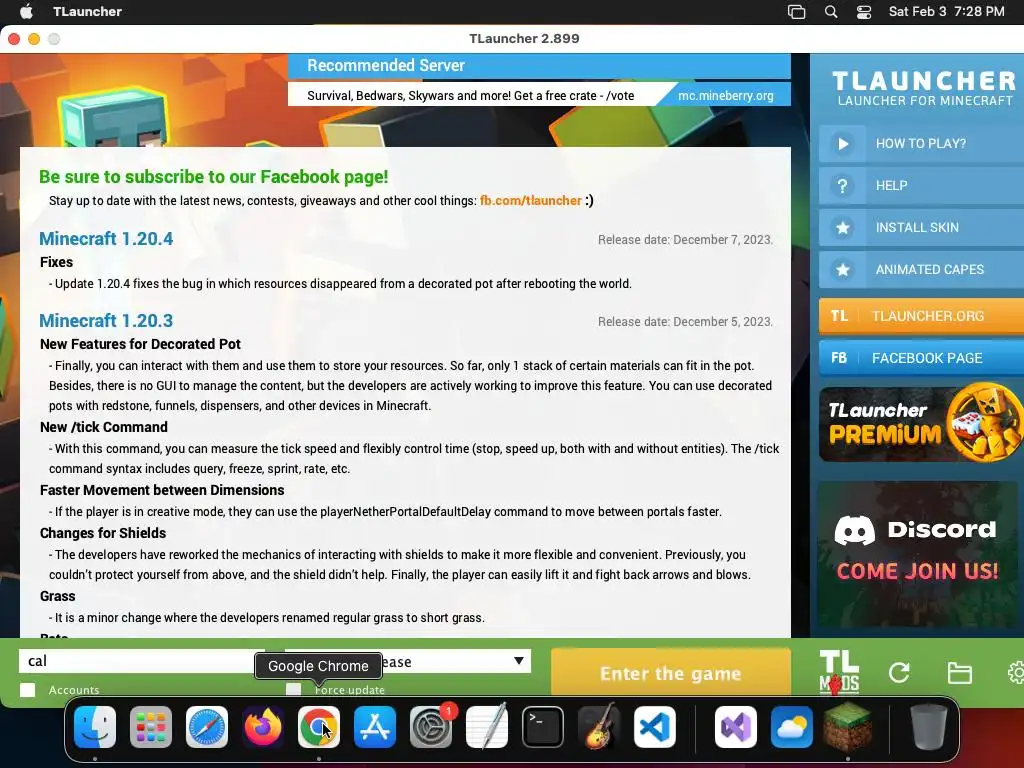Open the App Store dock icon
The width and height of the screenshot is (1024, 768).
pos(375,727)
